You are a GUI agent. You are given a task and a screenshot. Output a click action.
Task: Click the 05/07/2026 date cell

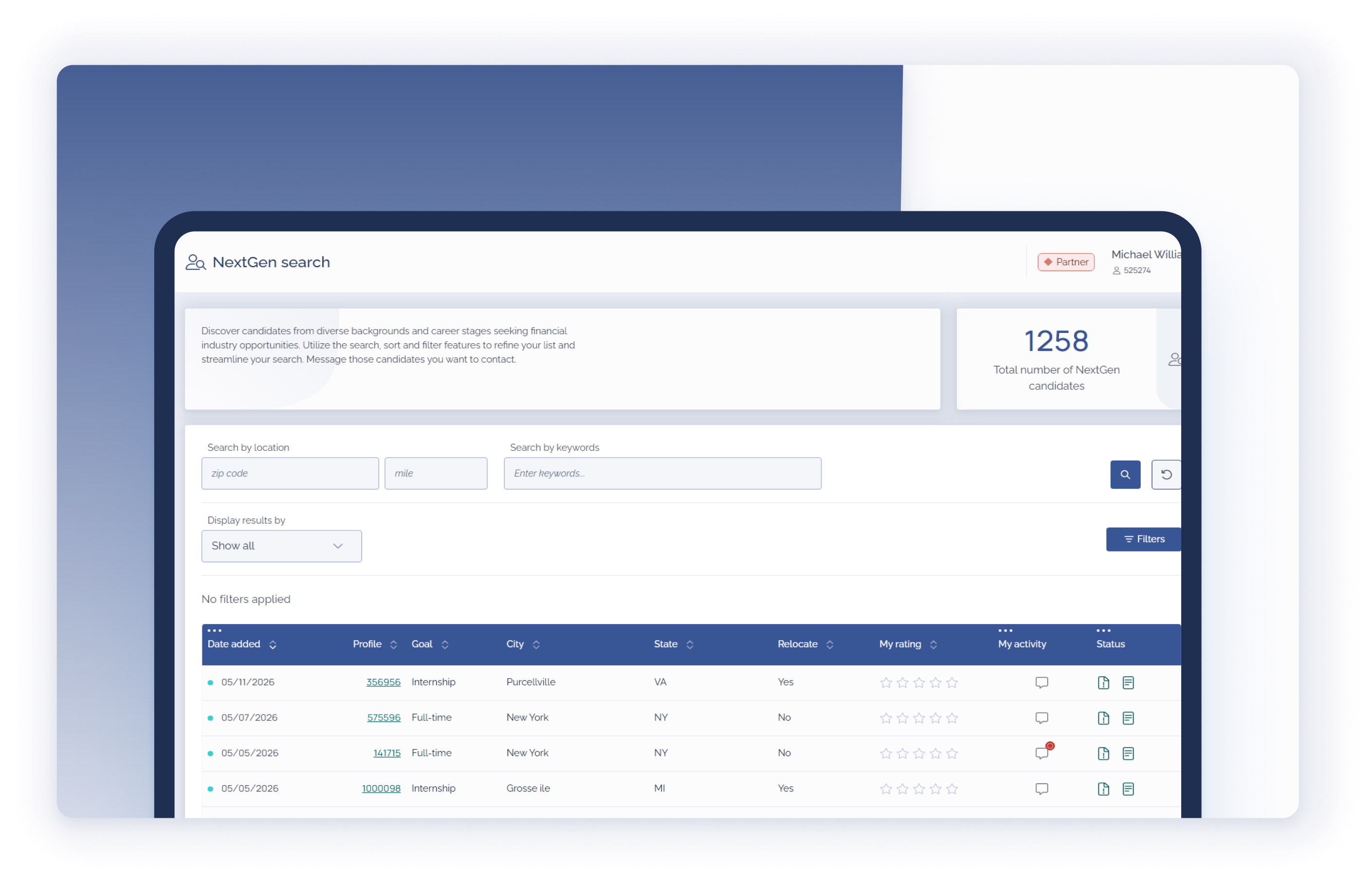(x=249, y=718)
